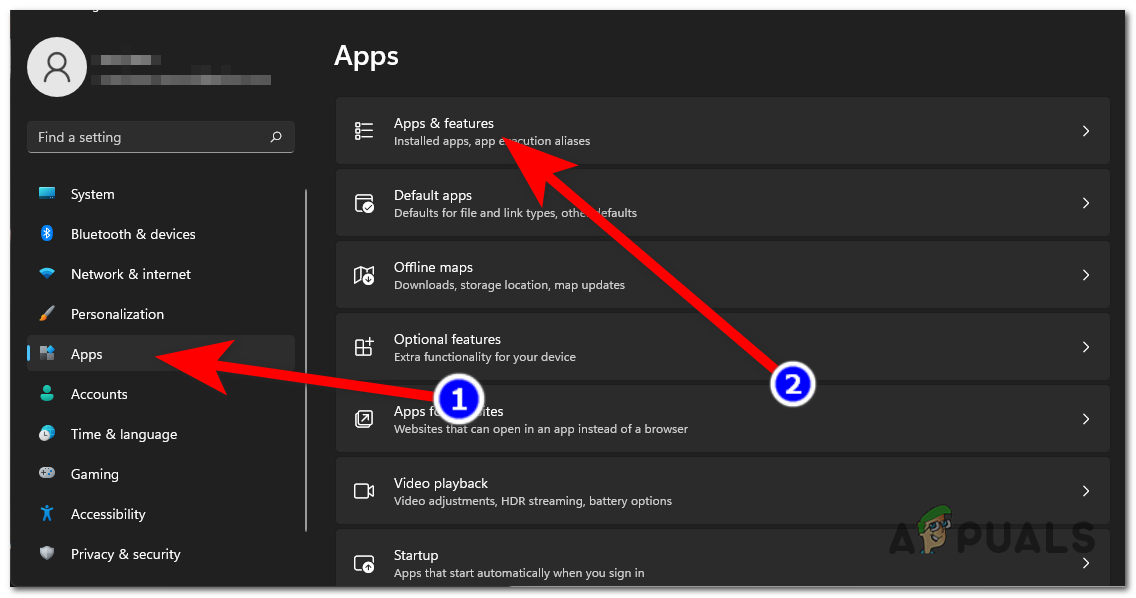This screenshot has height=598, width=1136.
Task: Click 'Downloads, storage location, map updates' text
Action: coord(509,285)
